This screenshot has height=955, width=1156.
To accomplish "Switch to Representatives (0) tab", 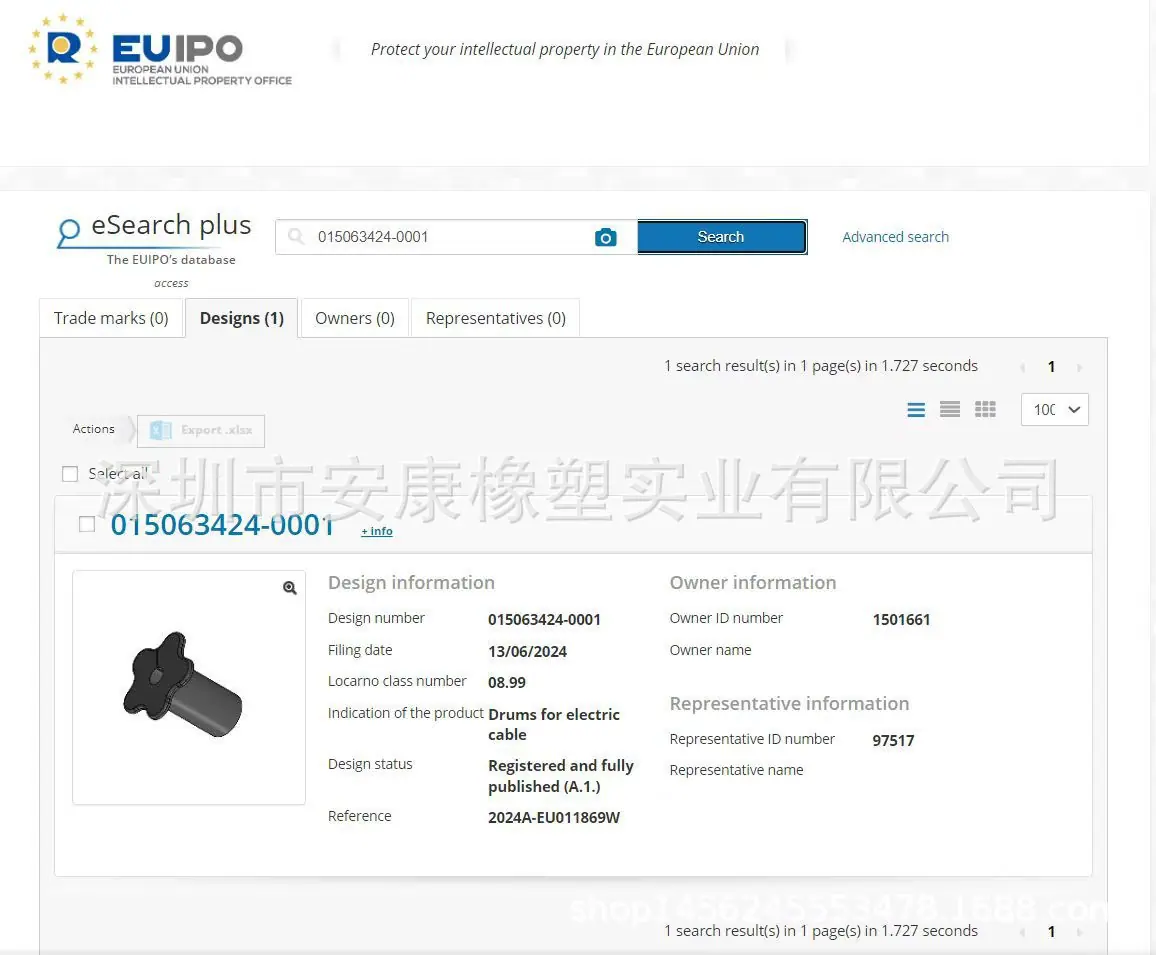I will click(x=495, y=318).
